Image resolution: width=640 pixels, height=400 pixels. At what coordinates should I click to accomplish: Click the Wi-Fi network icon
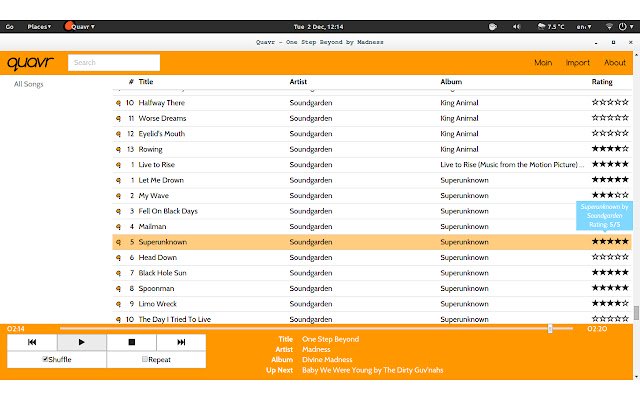609,27
